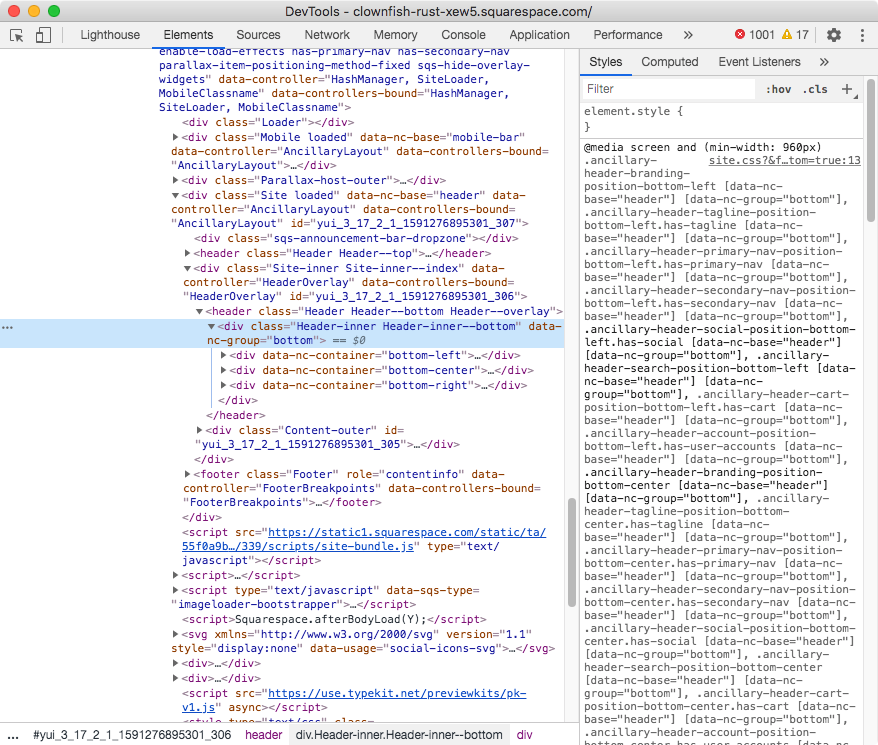Collapse the Site loaded div node
The image size is (878, 745).
[x=175, y=195]
